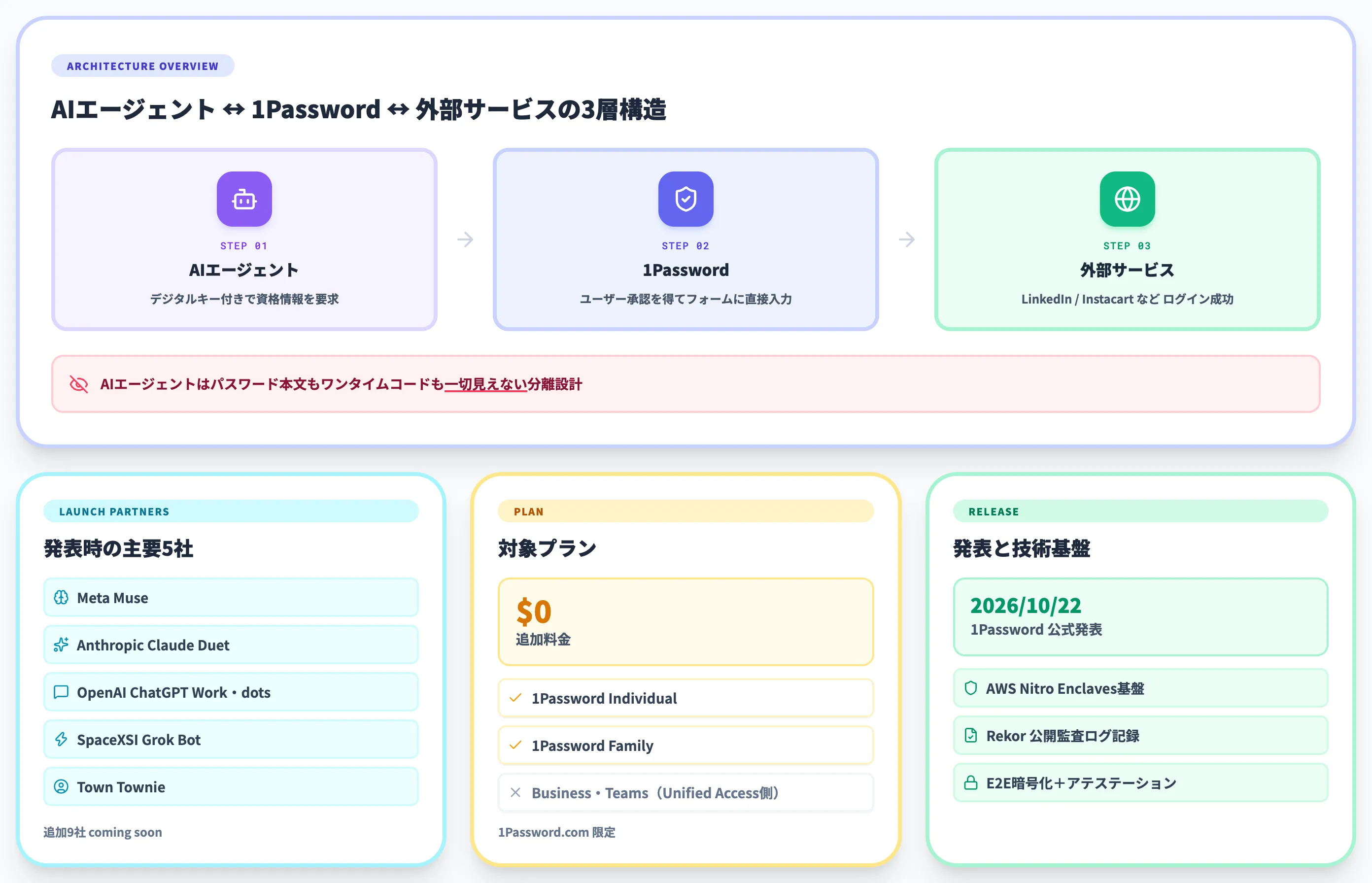Click the Meta Muse row text
This screenshot has width=1372, height=883.
pos(112,598)
